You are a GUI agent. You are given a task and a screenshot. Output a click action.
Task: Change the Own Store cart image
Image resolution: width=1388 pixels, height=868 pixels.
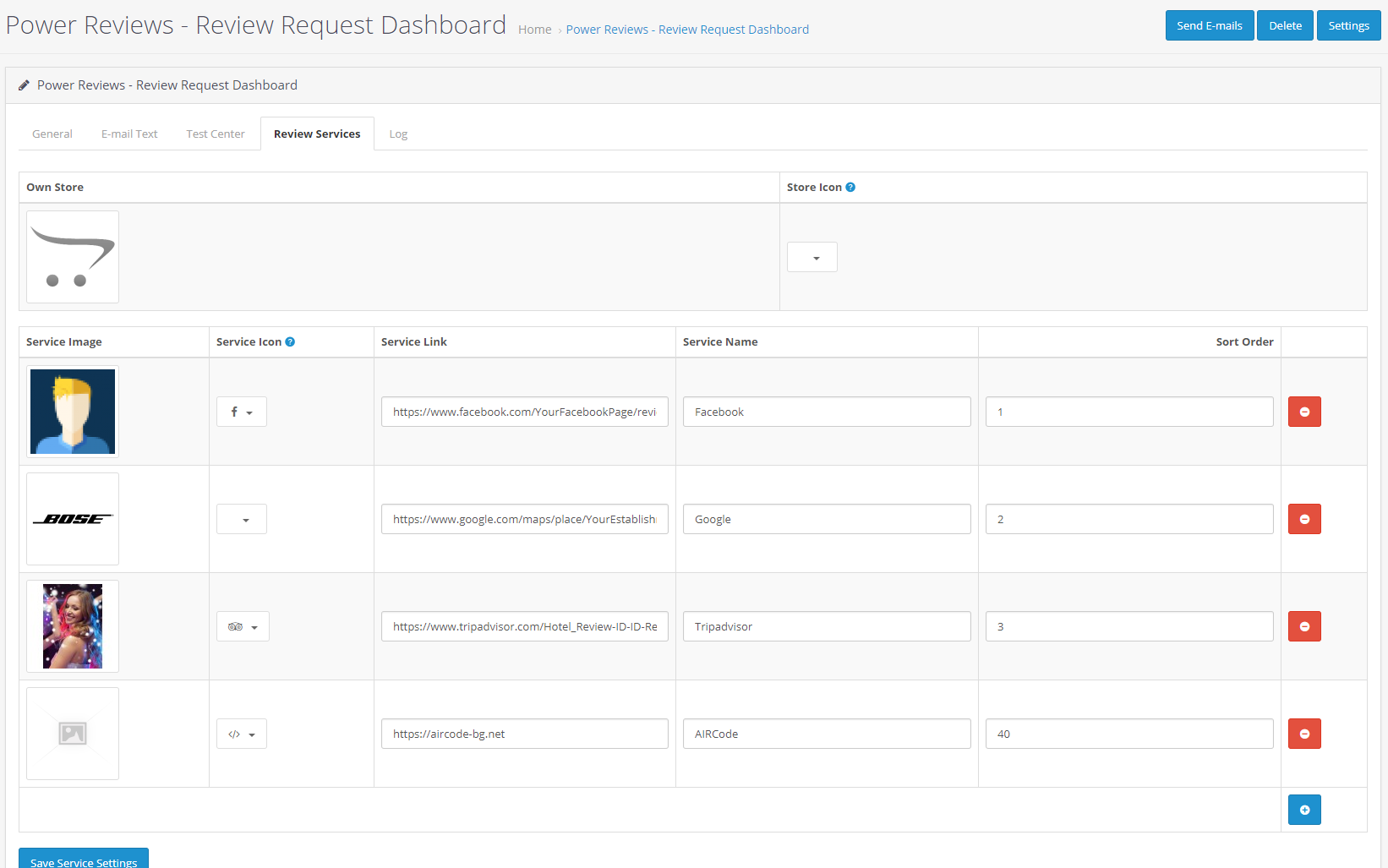[x=73, y=257]
